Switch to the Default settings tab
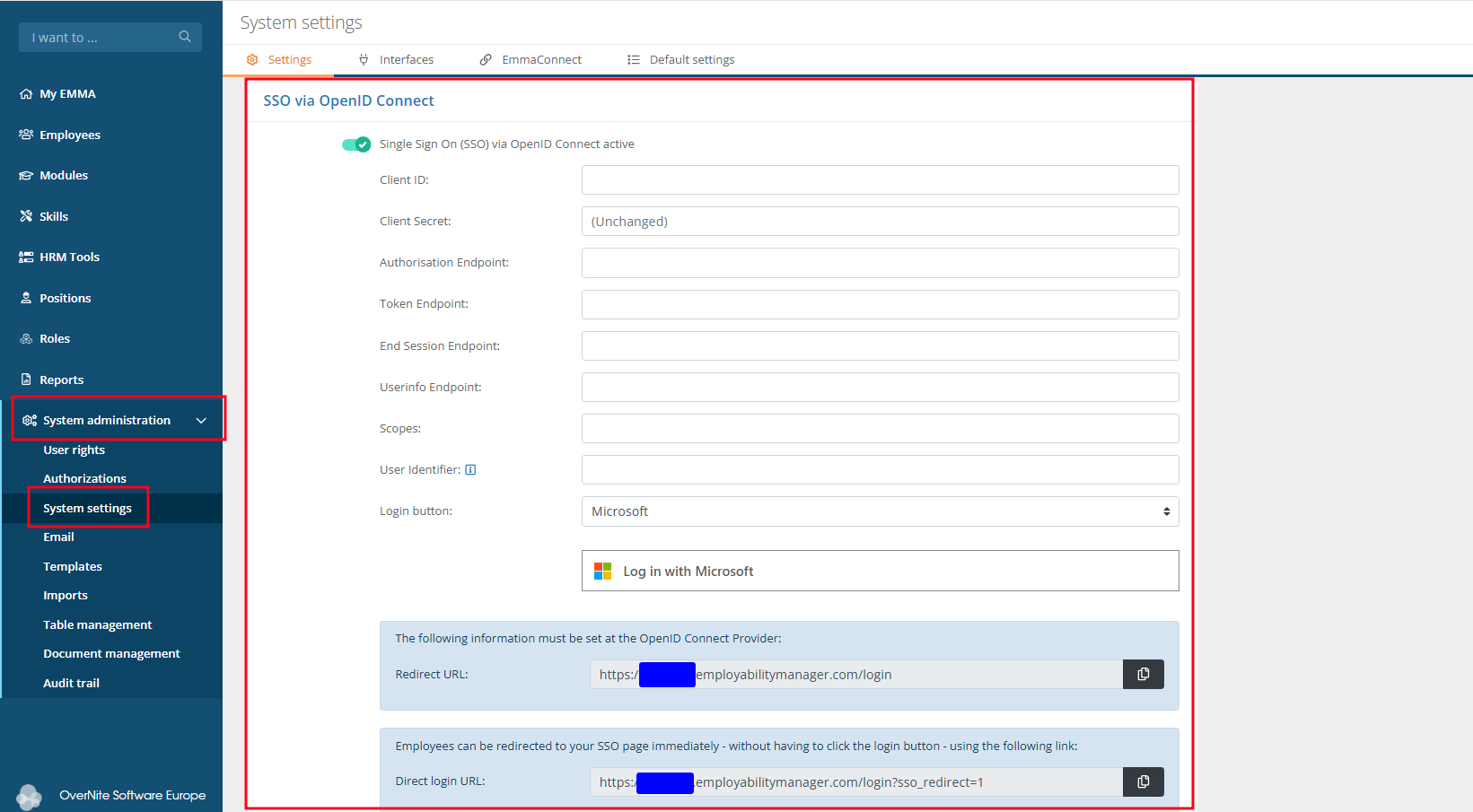 tap(680, 60)
